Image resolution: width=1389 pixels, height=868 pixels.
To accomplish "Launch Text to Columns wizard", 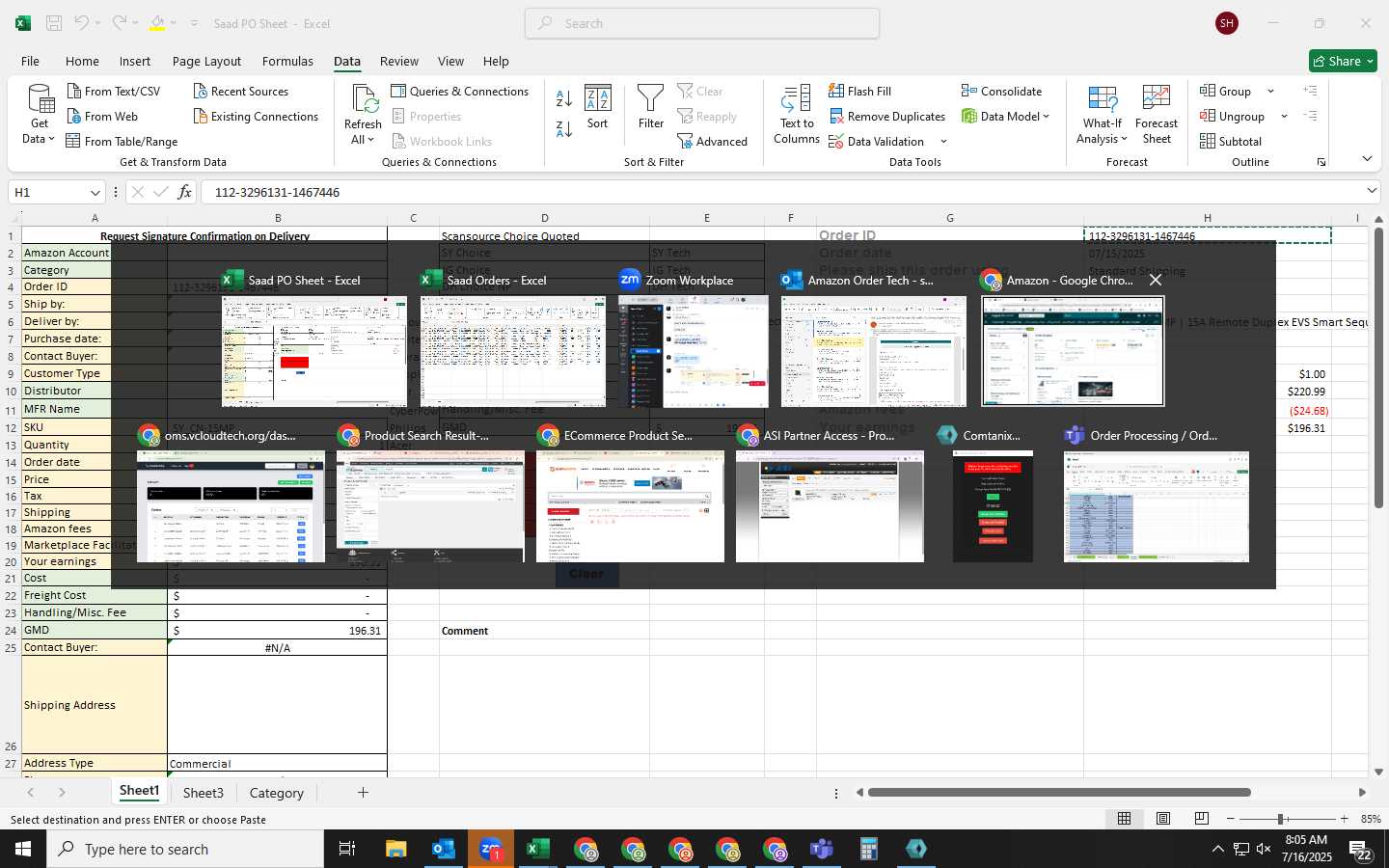I will click(797, 115).
